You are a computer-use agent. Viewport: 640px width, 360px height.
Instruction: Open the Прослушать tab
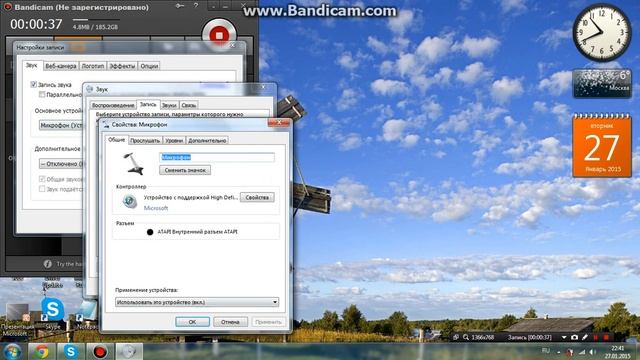(145, 140)
